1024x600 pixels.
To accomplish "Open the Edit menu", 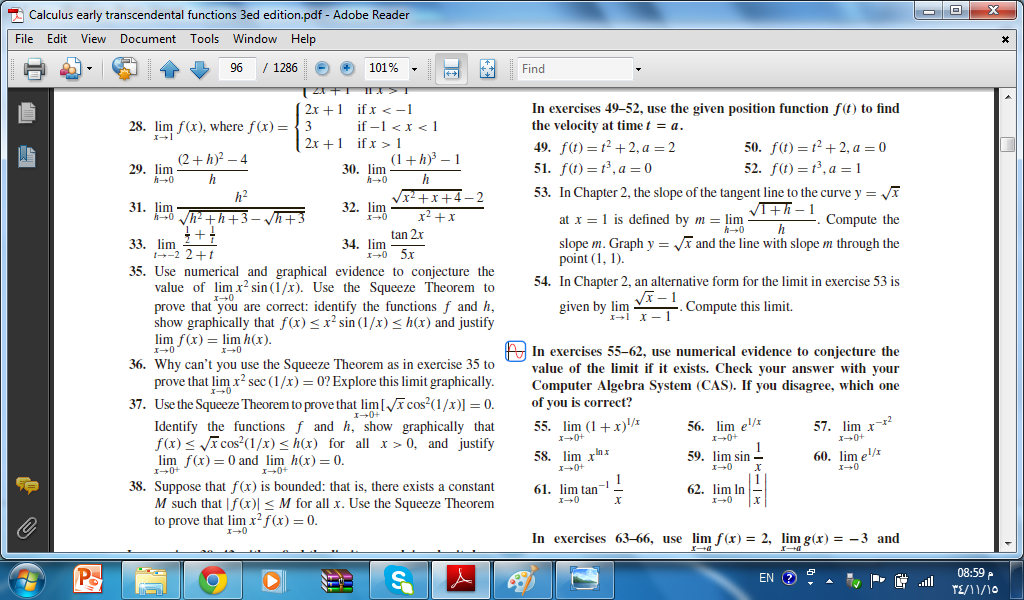I will pos(57,39).
